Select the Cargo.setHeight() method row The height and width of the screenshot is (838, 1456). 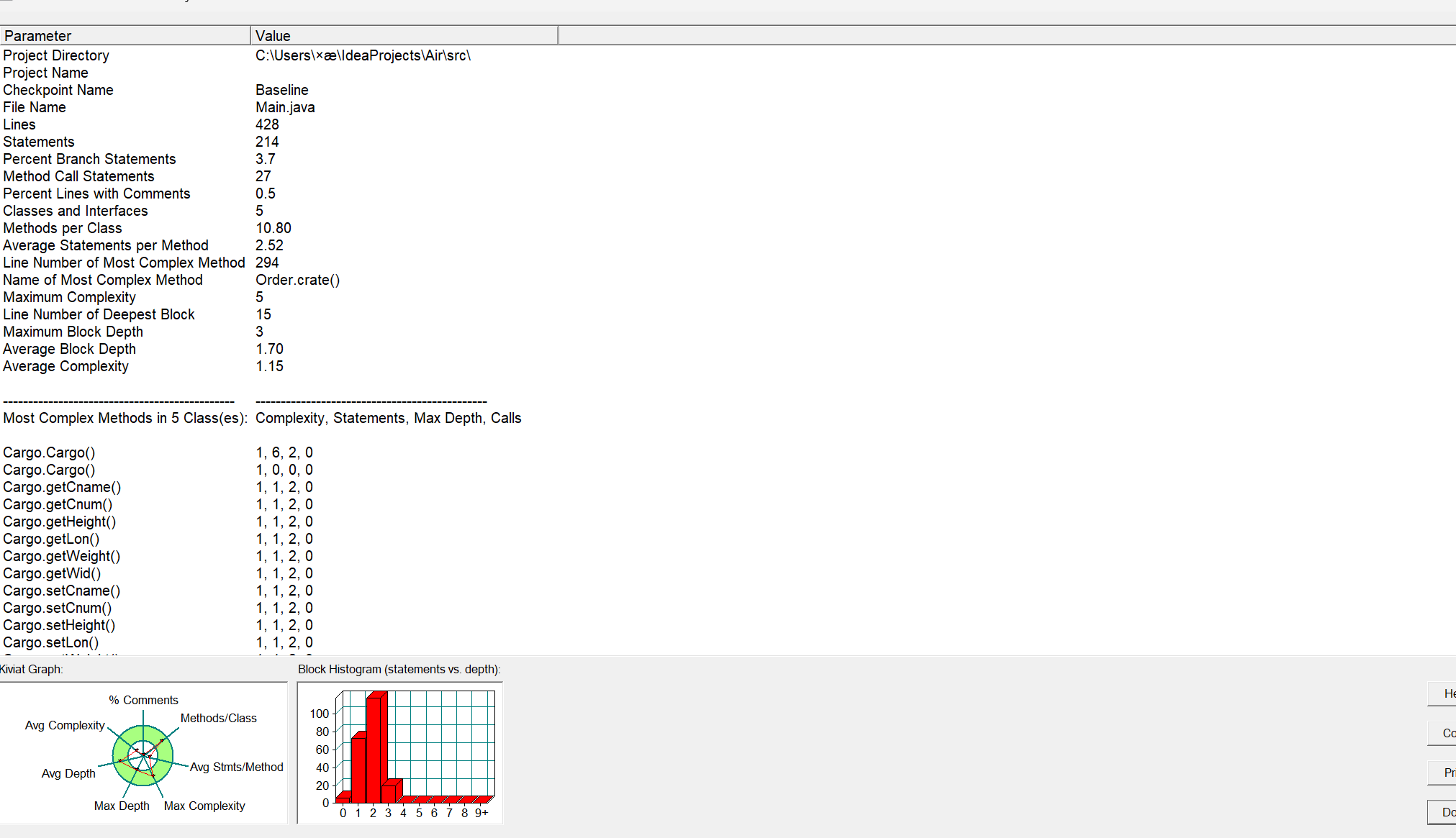click(x=59, y=625)
